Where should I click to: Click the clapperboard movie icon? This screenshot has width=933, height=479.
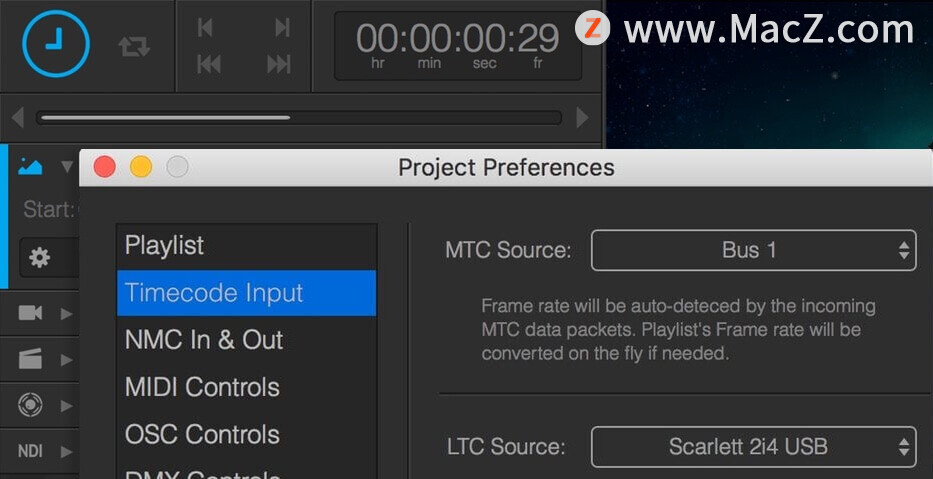pos(30,359)
